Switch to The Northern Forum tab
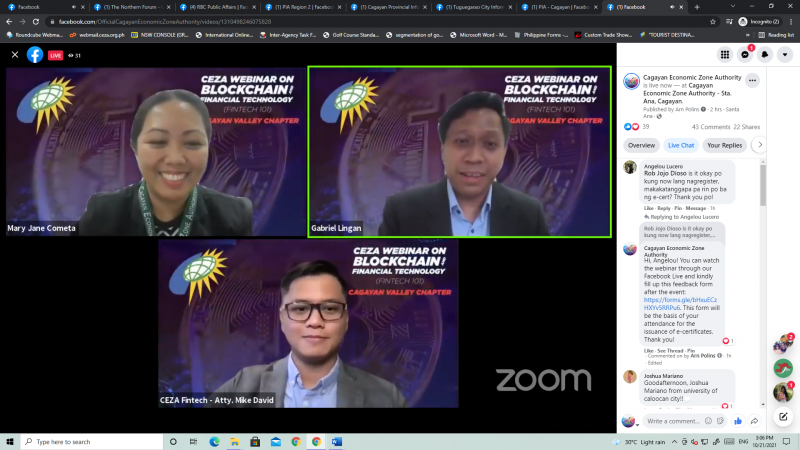 [130, 7]
